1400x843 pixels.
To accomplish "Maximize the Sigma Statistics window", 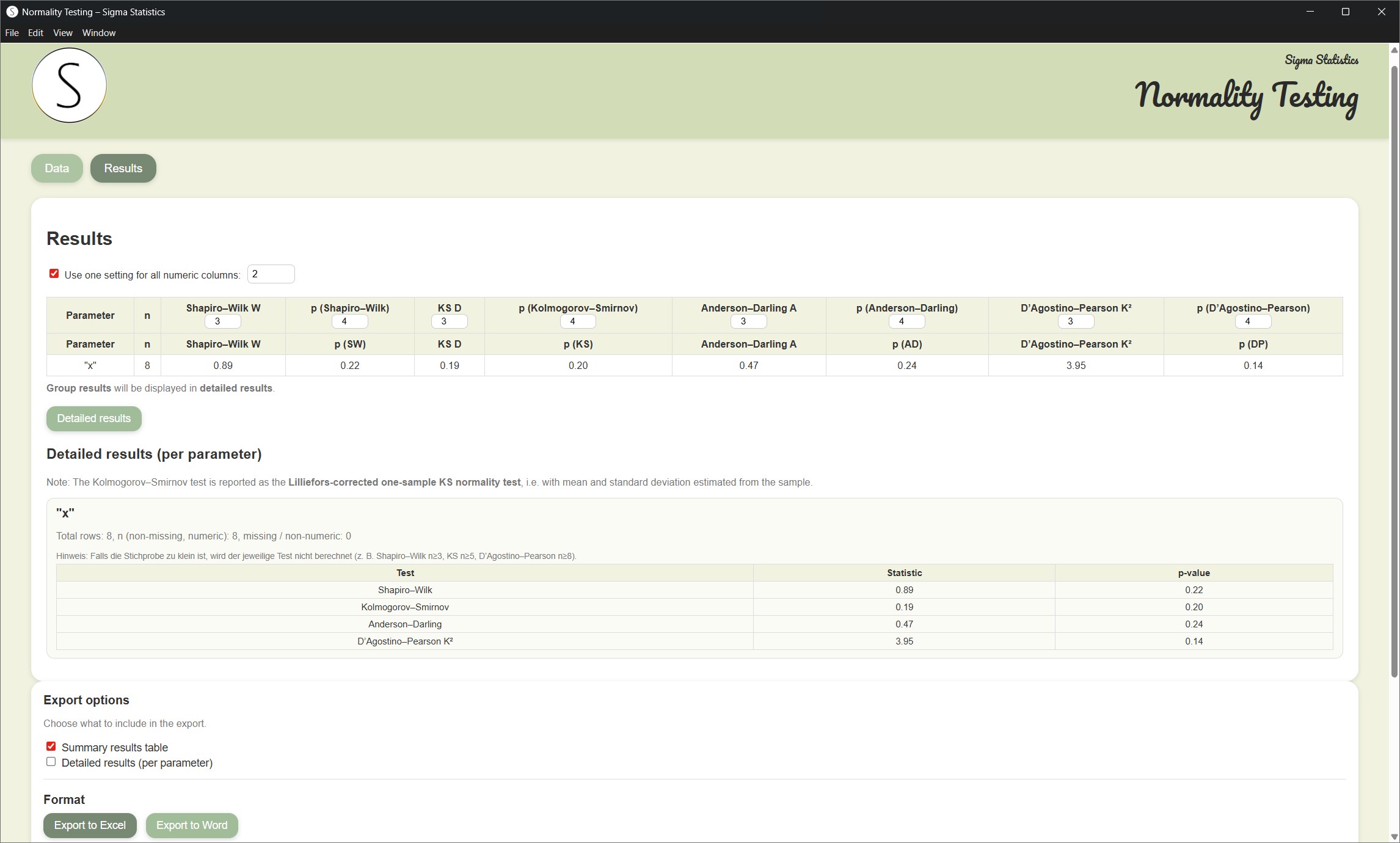I will pyautogui.click(x=1345, y=12).
